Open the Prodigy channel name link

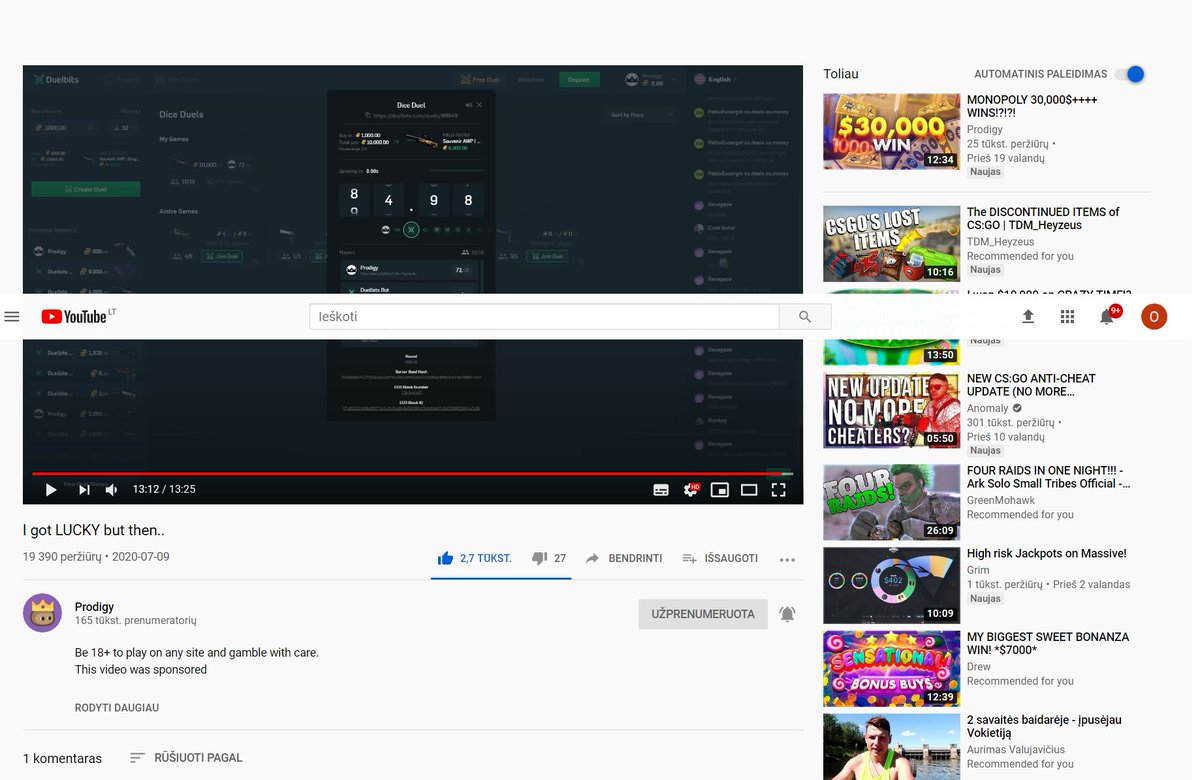point(95,607)
